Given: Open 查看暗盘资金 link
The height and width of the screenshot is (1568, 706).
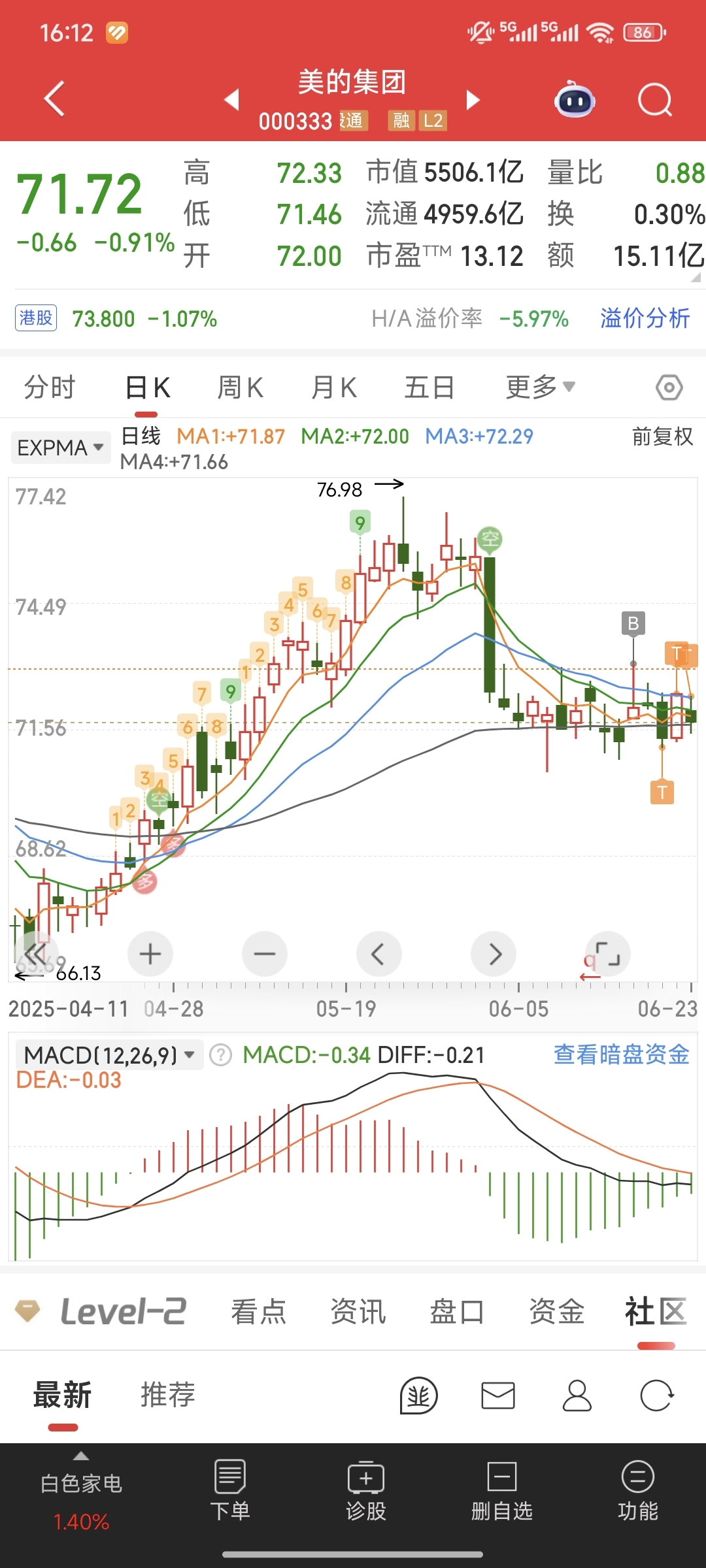Looking at the screenshot, I should coord(622,1054).
